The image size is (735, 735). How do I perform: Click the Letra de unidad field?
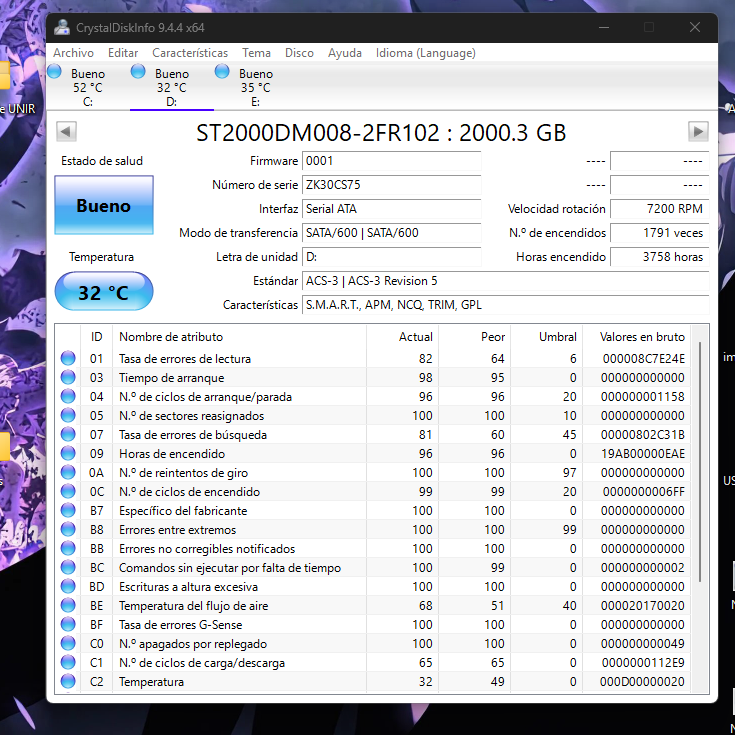[x=391, y=257]
